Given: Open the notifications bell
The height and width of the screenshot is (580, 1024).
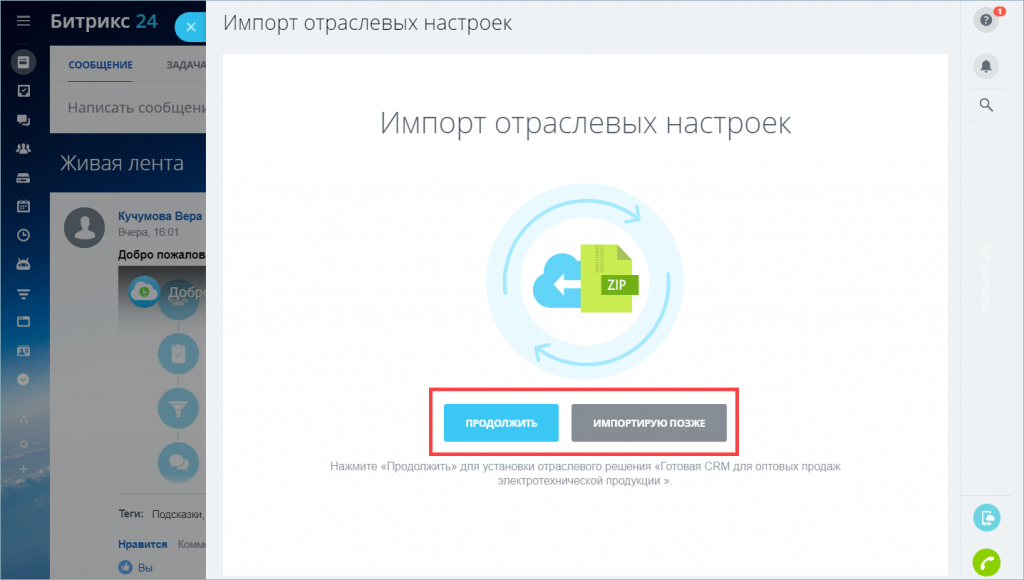Looking at the screenshot, I should (986, 66).
